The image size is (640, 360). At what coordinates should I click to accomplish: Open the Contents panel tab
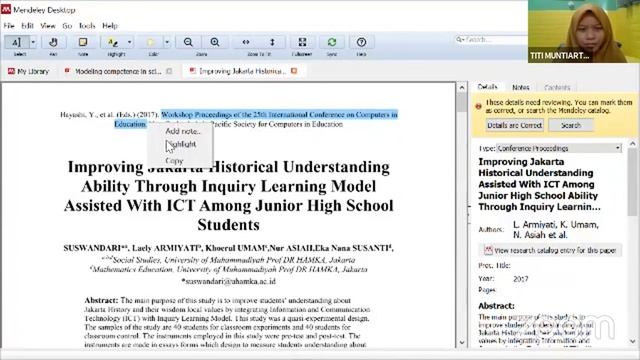coord(557,87)
